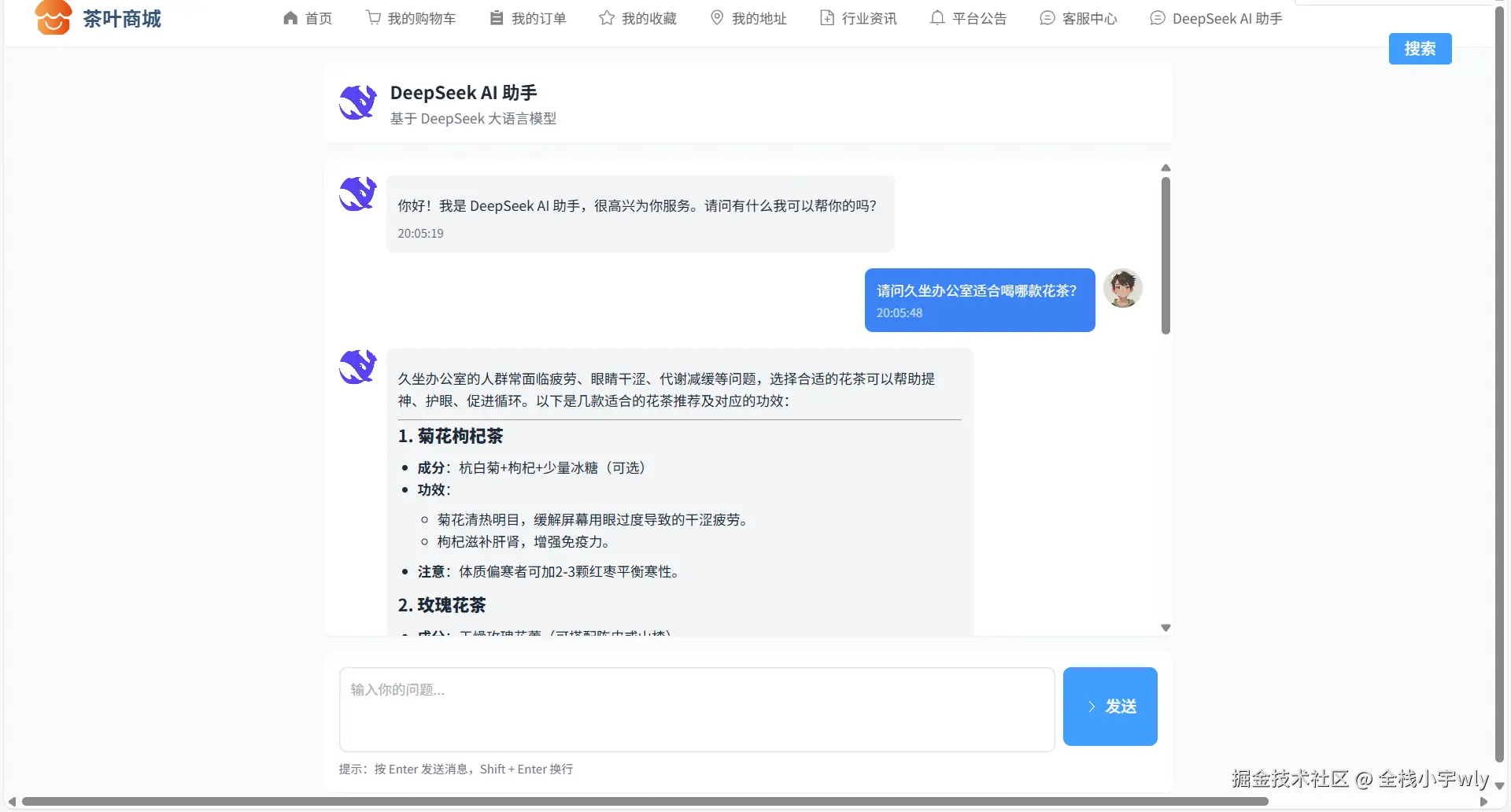Click the location pin icon beside 我的地址
Screen dimensions: 1511x812
[717, 18]
